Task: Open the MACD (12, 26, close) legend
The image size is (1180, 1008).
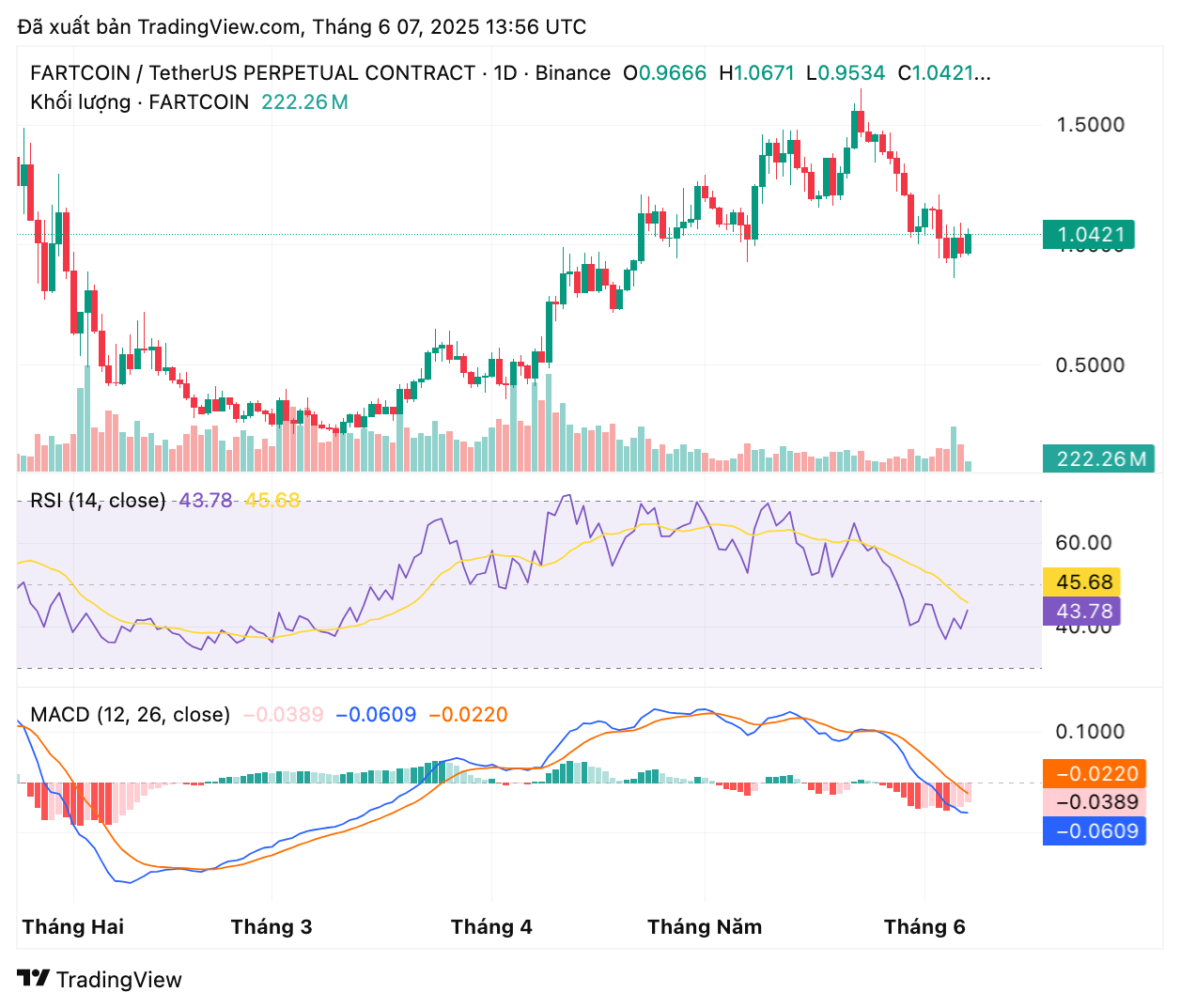Action: (x=130, y=715)
